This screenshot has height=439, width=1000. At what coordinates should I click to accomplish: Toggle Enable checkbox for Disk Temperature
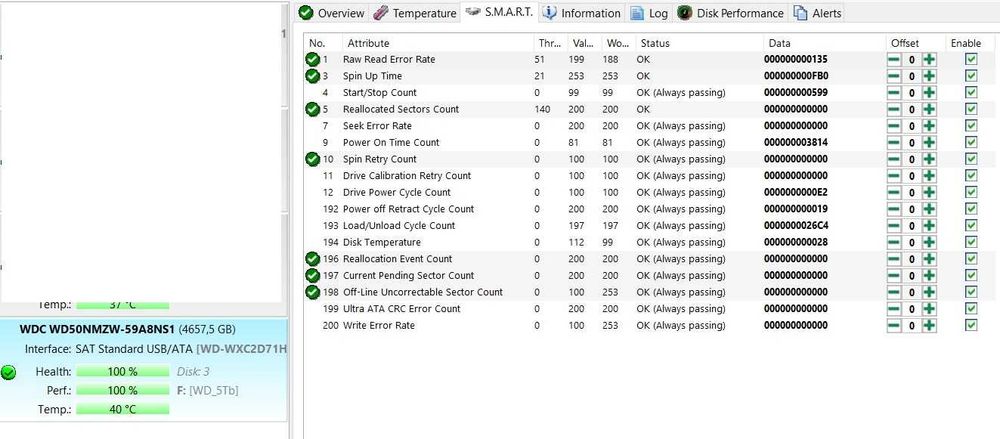[971, 242]
